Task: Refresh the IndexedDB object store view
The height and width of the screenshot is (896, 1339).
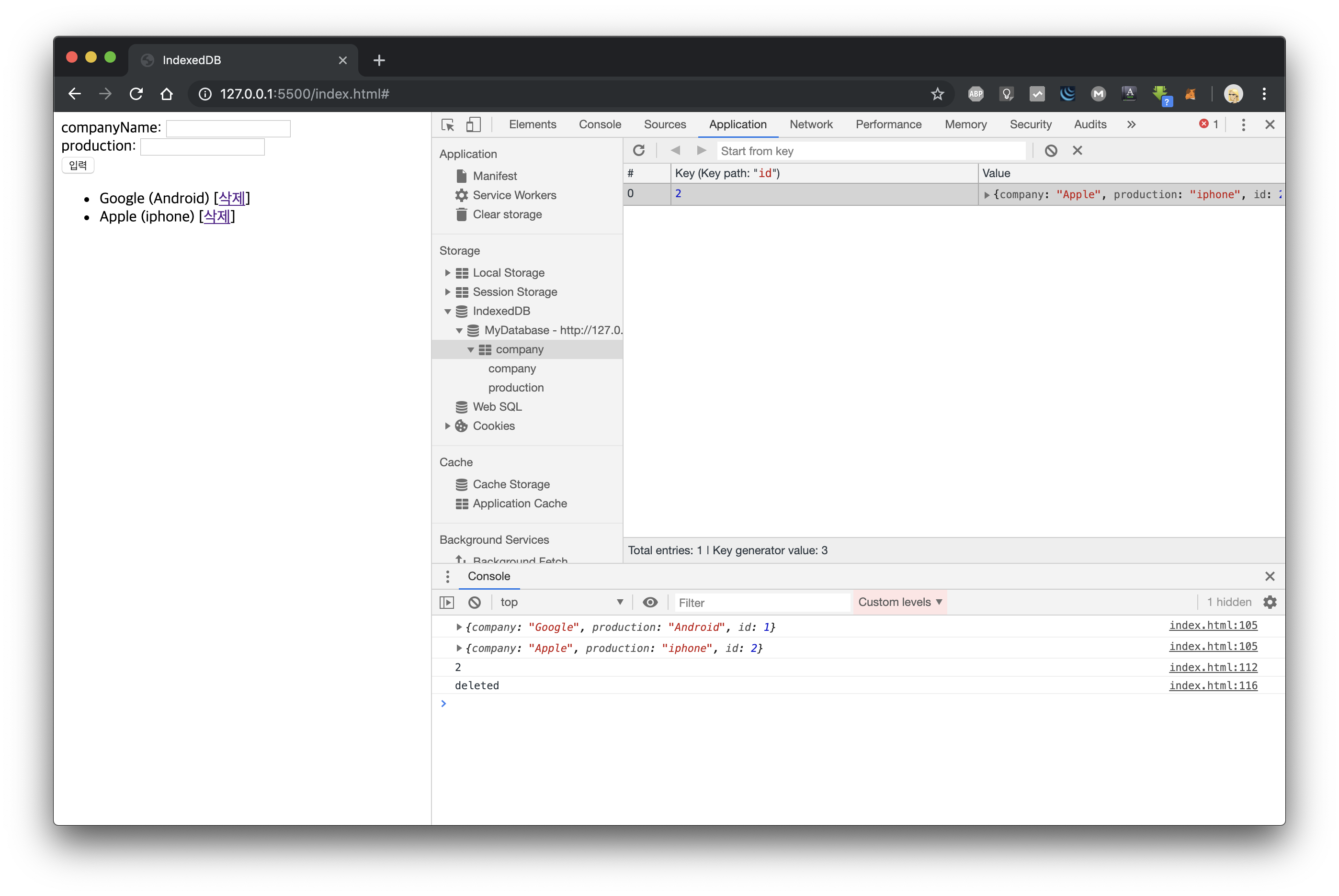Action: tap(639, 151)
